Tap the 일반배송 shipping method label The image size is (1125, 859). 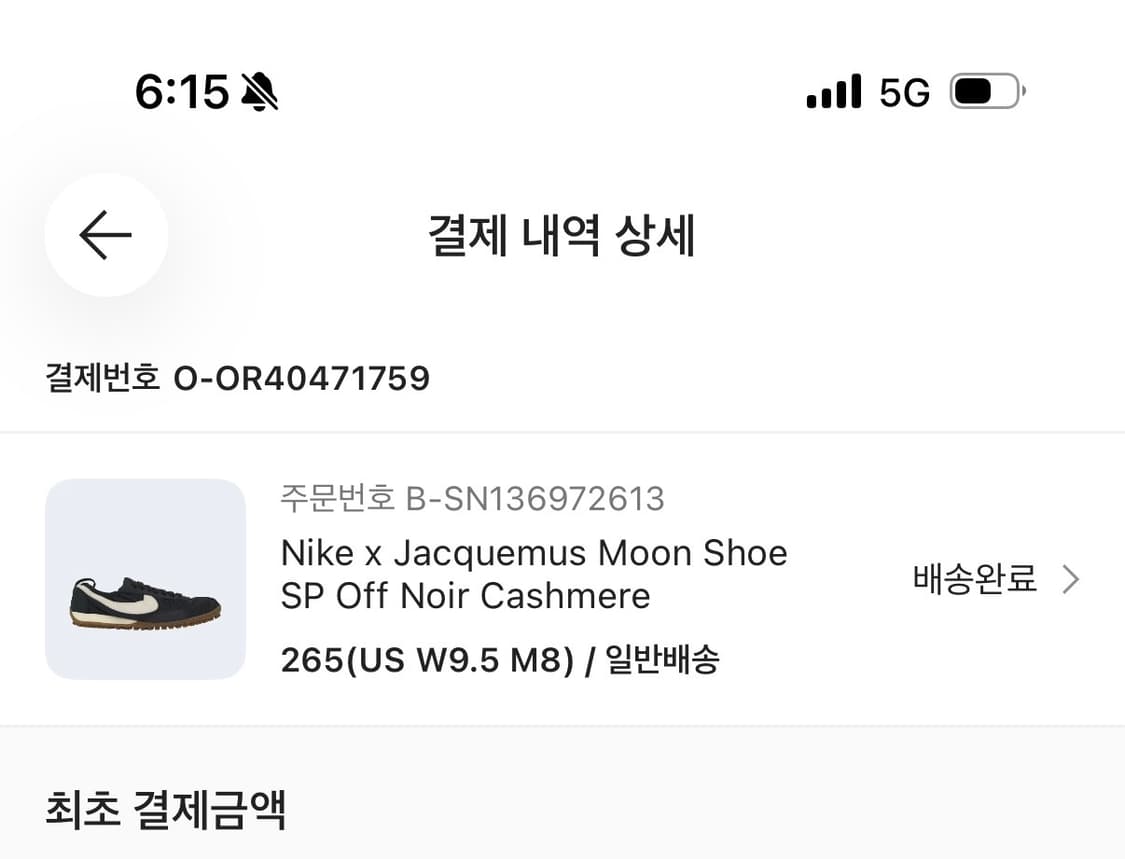click(x=663, y=660)
